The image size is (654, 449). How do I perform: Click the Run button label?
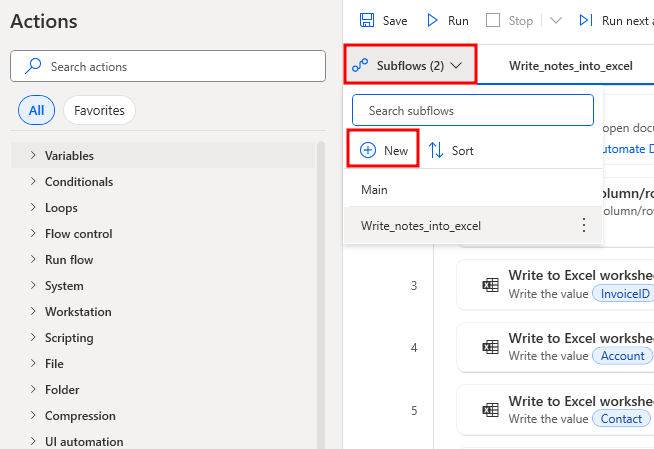click(458, 20)
